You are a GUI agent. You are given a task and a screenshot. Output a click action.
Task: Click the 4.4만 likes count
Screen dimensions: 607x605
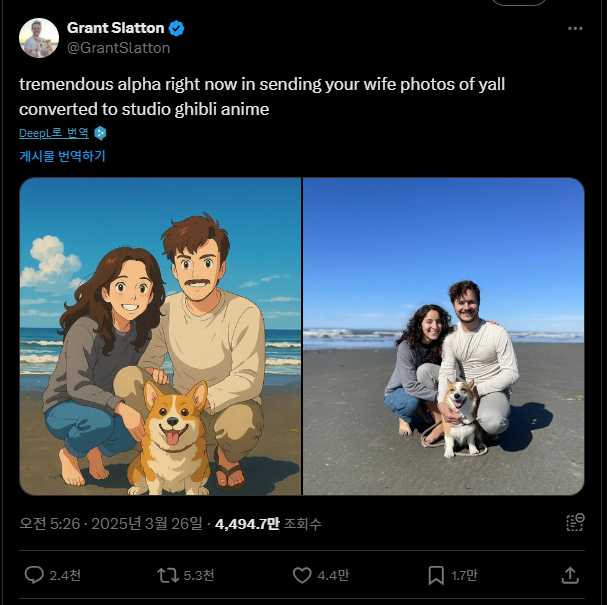[334, 575]
